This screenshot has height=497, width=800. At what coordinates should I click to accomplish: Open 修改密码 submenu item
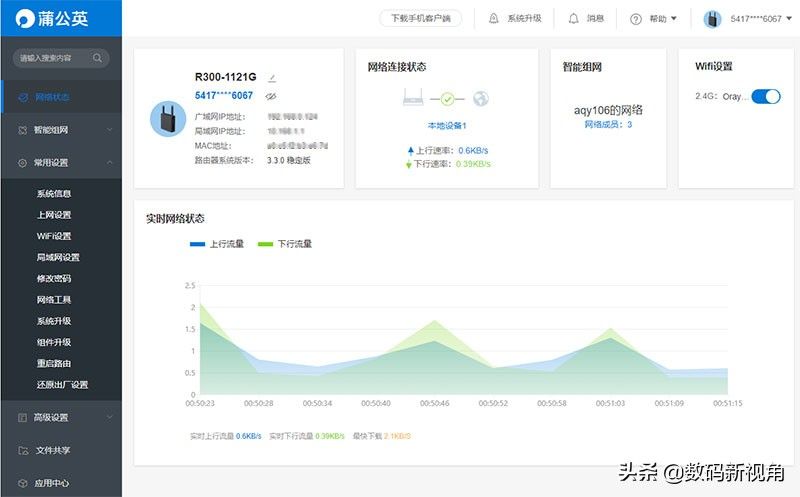[54, 279]
